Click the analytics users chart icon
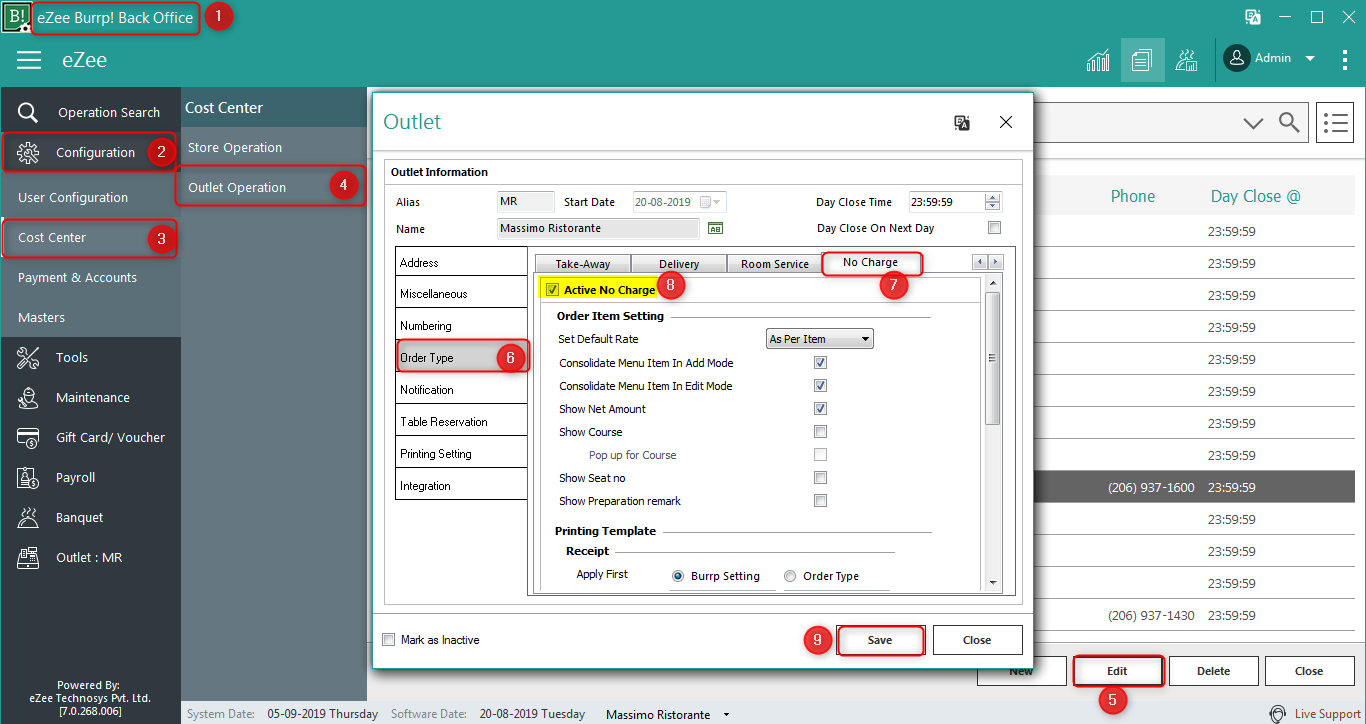Screen dimensions: 1366x724 click(x=1186, y=60)
